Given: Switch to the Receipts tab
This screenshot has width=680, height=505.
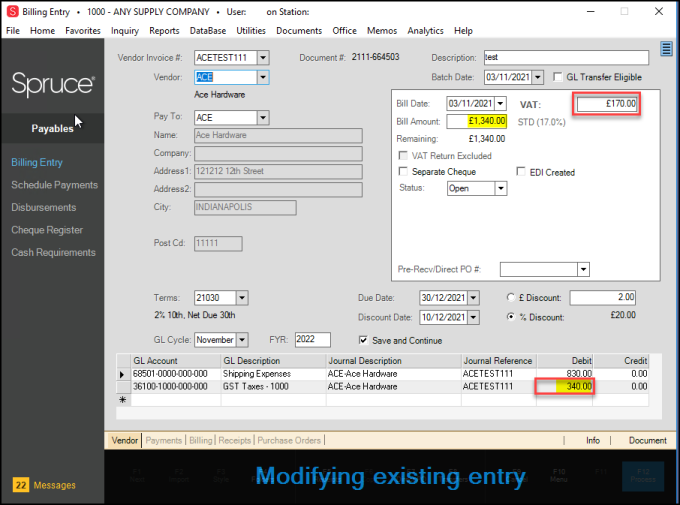Looking at the screenshot, I should point(235,440).
